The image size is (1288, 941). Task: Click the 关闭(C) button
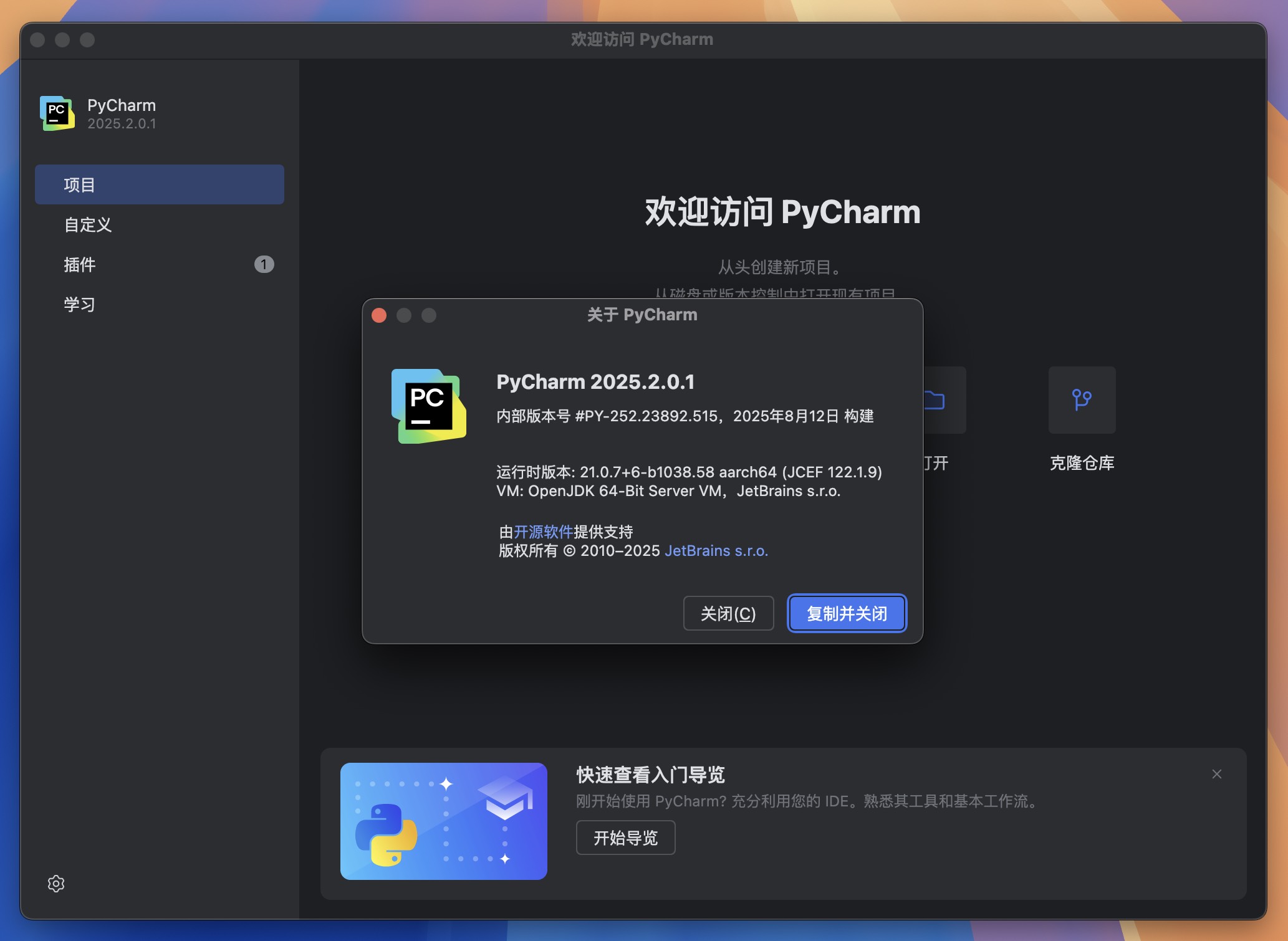pos(728,613)
